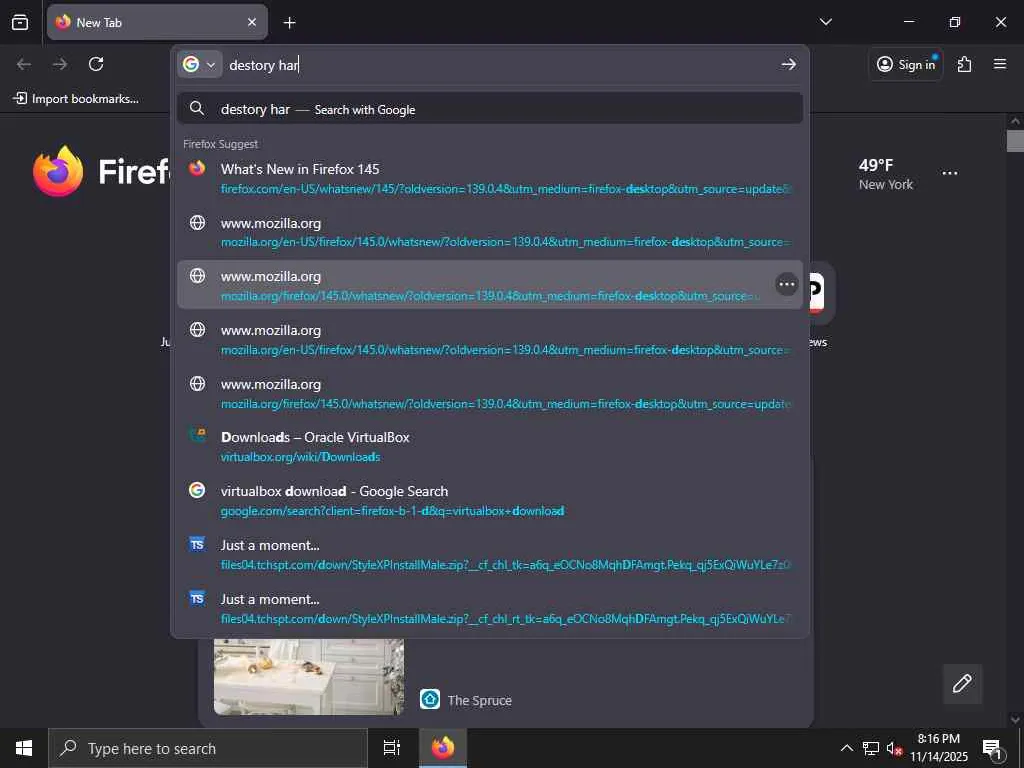Reload the current page
Image resolution: width=1024 pixels, height=768 pixels.
point(96,64)
